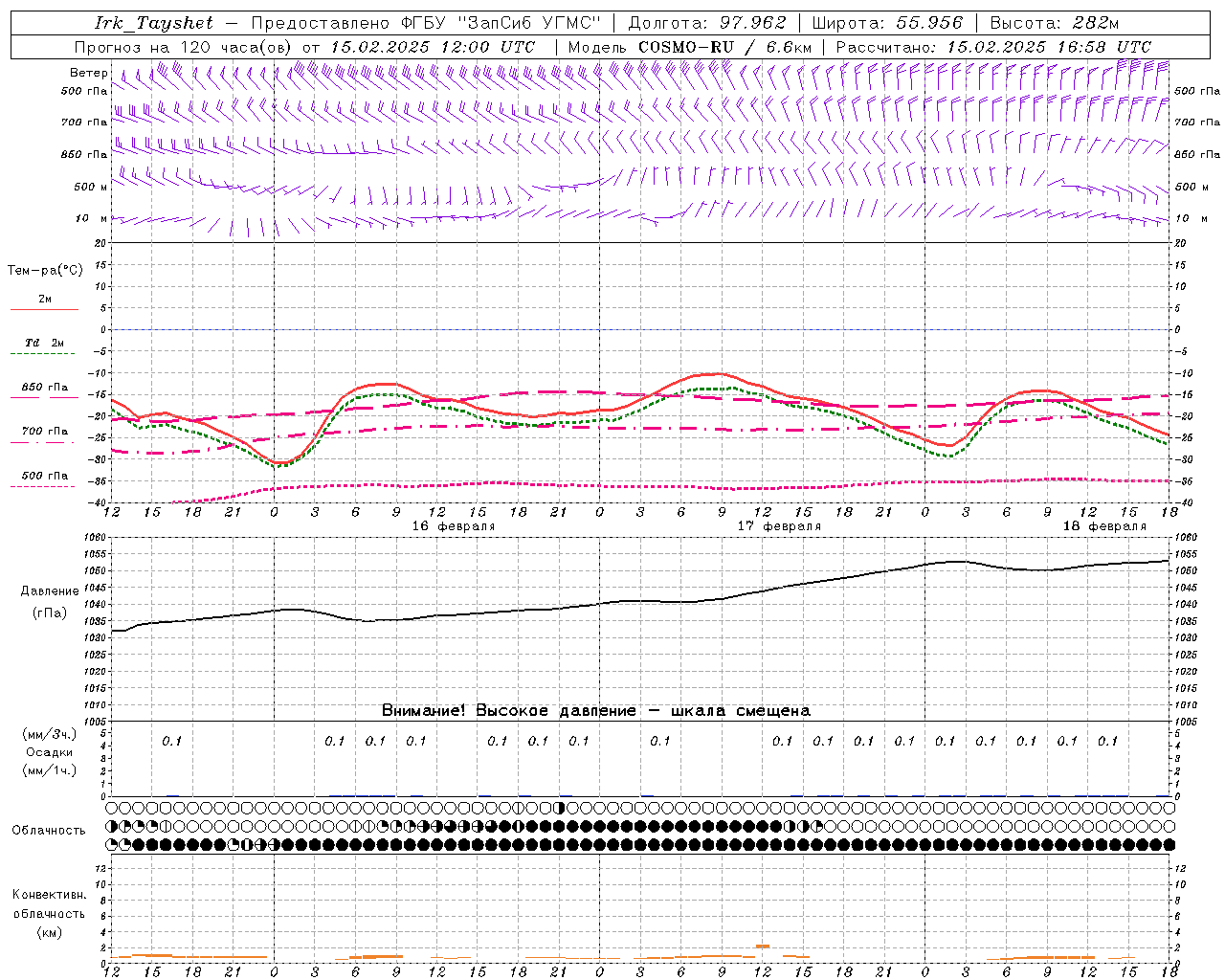This screenshot has width=1225, height=980.
Task: Click the station name Irk_Tayshet
Action: pyautogui.click(x=154, y=23)
